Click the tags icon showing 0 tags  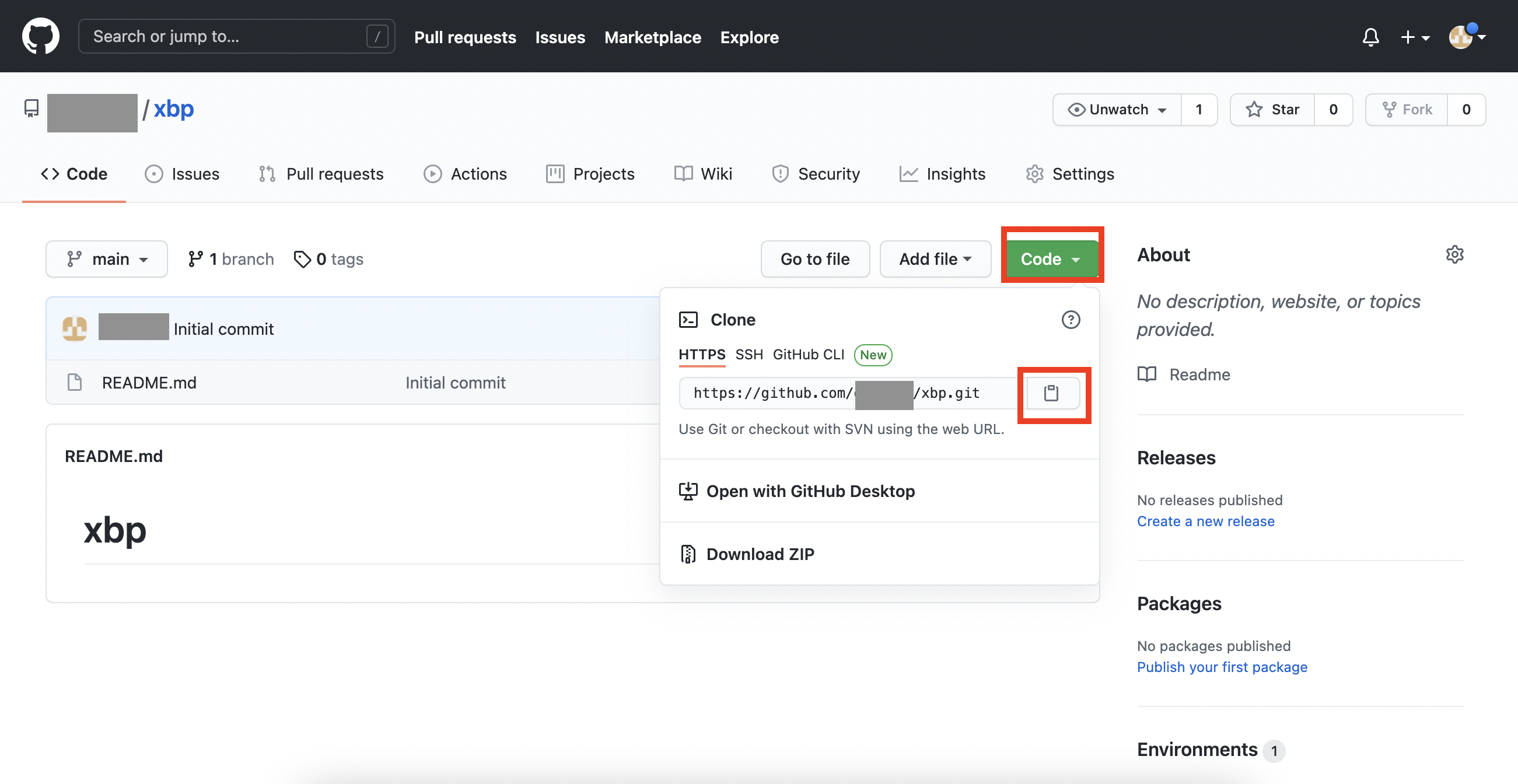tap(302, 259)
